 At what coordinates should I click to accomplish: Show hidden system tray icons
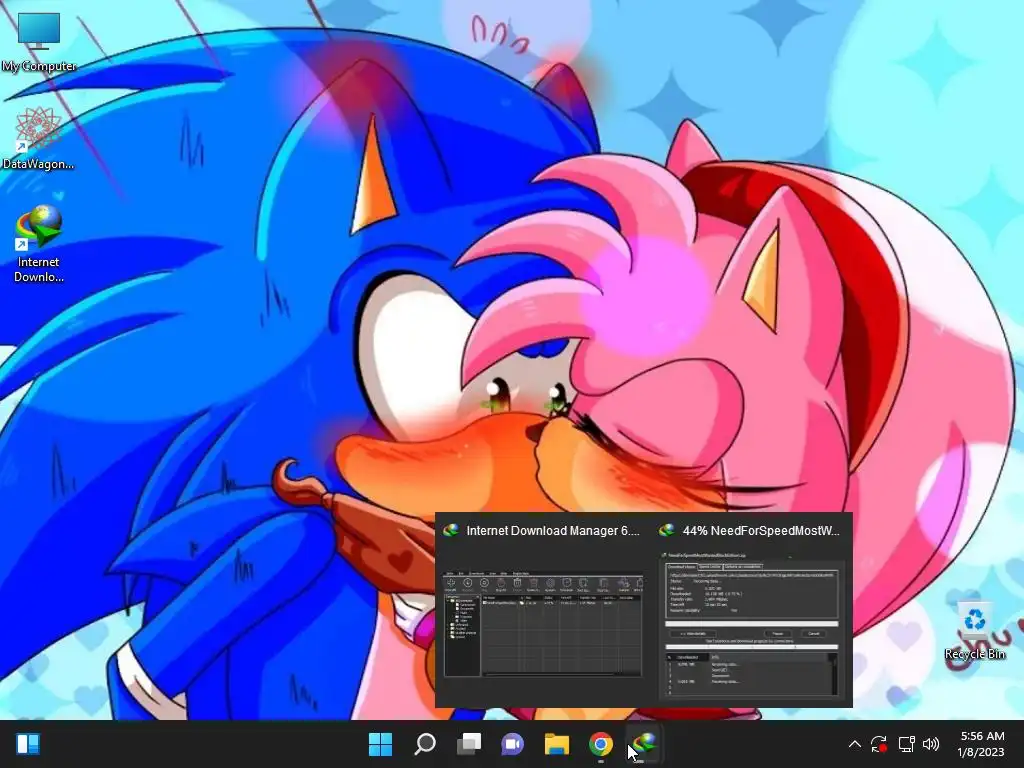(x=854, y=744)
